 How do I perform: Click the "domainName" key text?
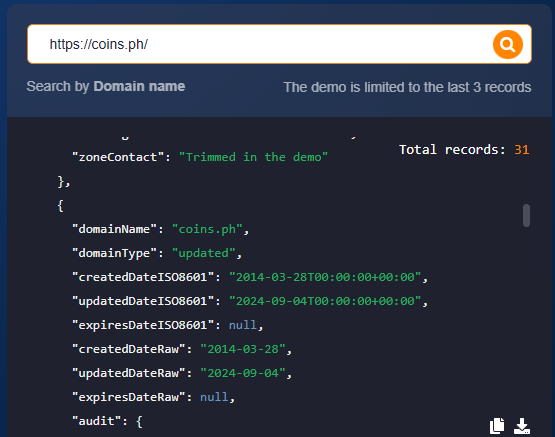(x=114, y=229)
